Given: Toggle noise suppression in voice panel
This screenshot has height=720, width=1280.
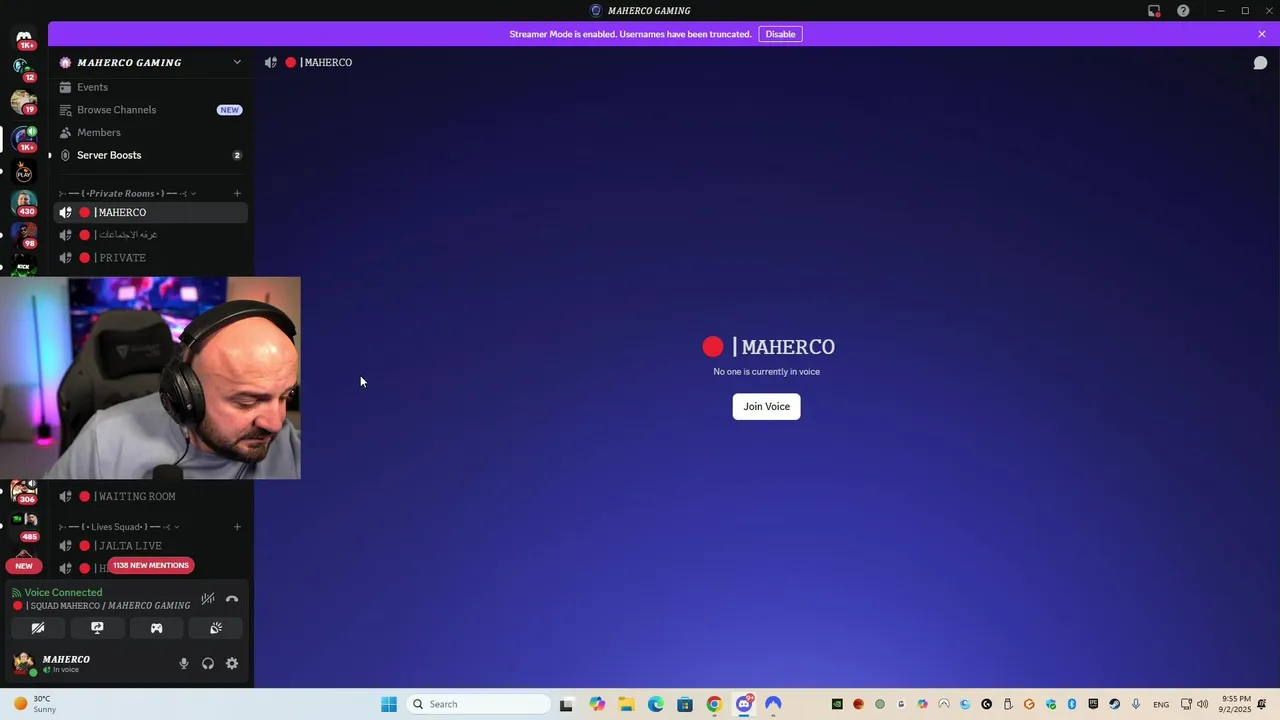Looking at the screenshot, I should (x=207, y=599).
